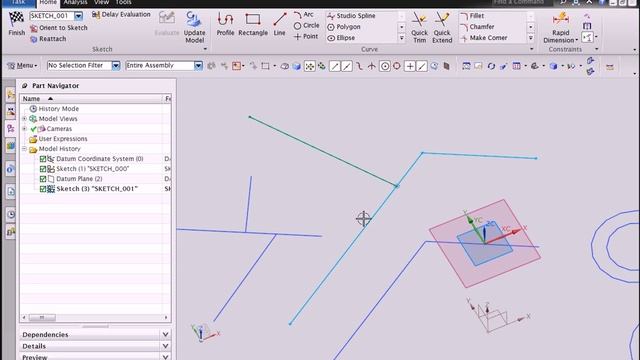The height and width of the screenshot is (360, 640).
Task: Open the Task tab
Action: [x=18, y=3]
